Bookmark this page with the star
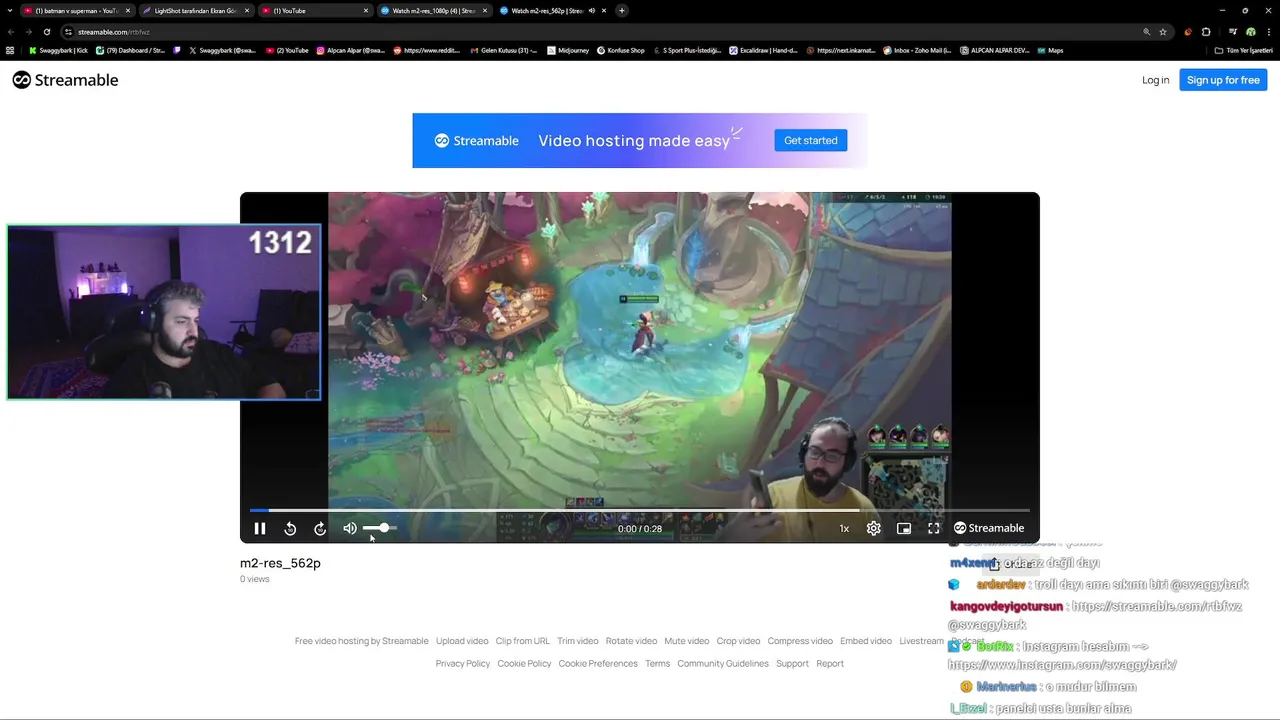Viewport: 1280px width, 720px height. coord(1163,32)
